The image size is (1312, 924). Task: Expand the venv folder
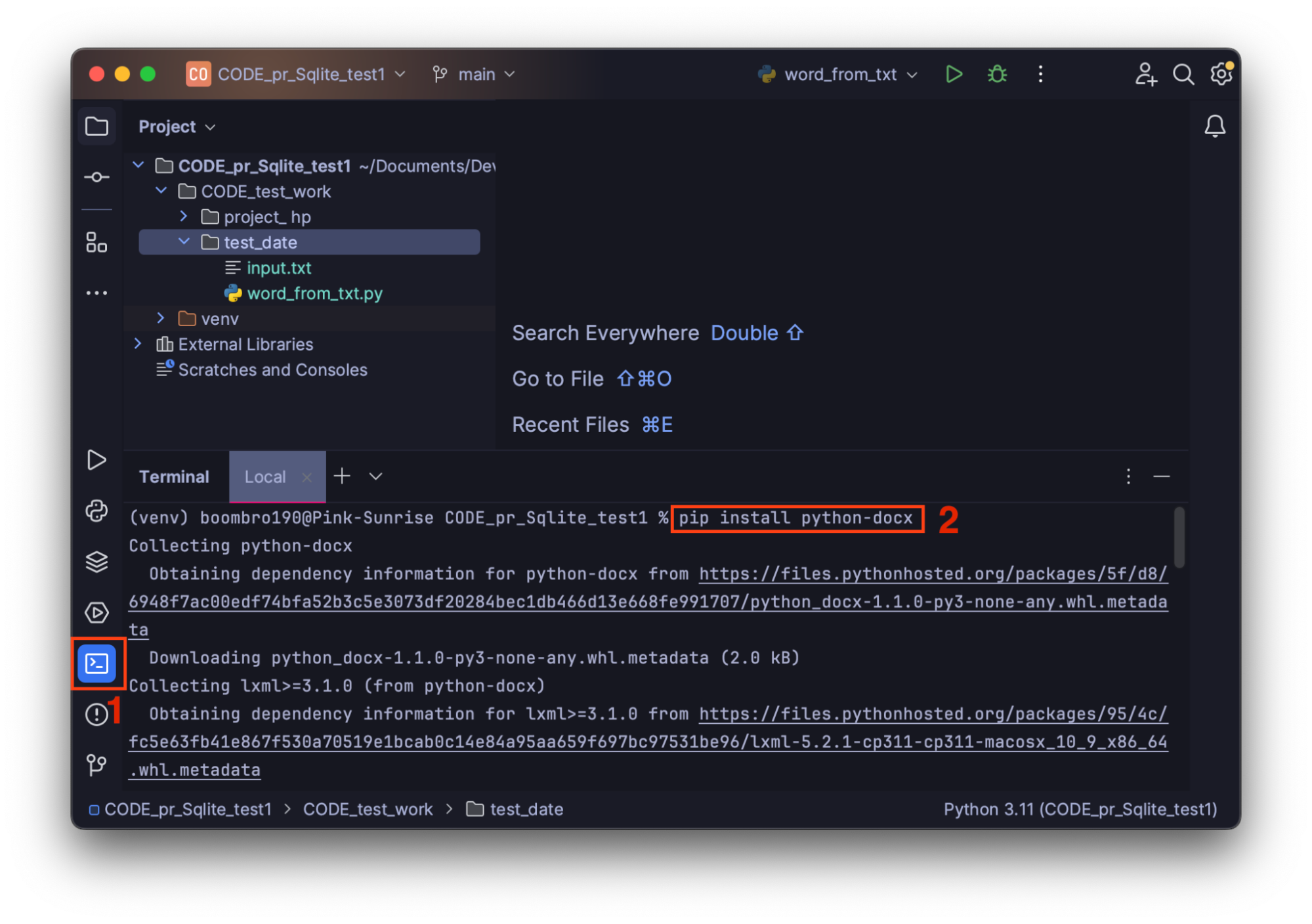(x=160, y=318)
